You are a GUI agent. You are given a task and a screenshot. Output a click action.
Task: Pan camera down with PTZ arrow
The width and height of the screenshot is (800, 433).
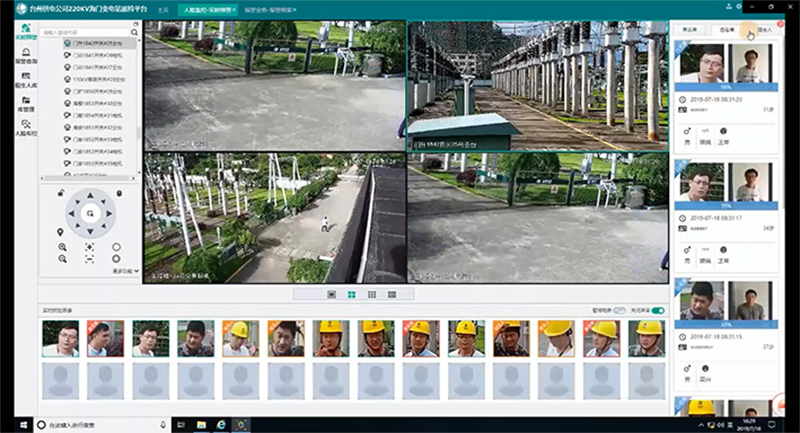click(x=90, y=232)
